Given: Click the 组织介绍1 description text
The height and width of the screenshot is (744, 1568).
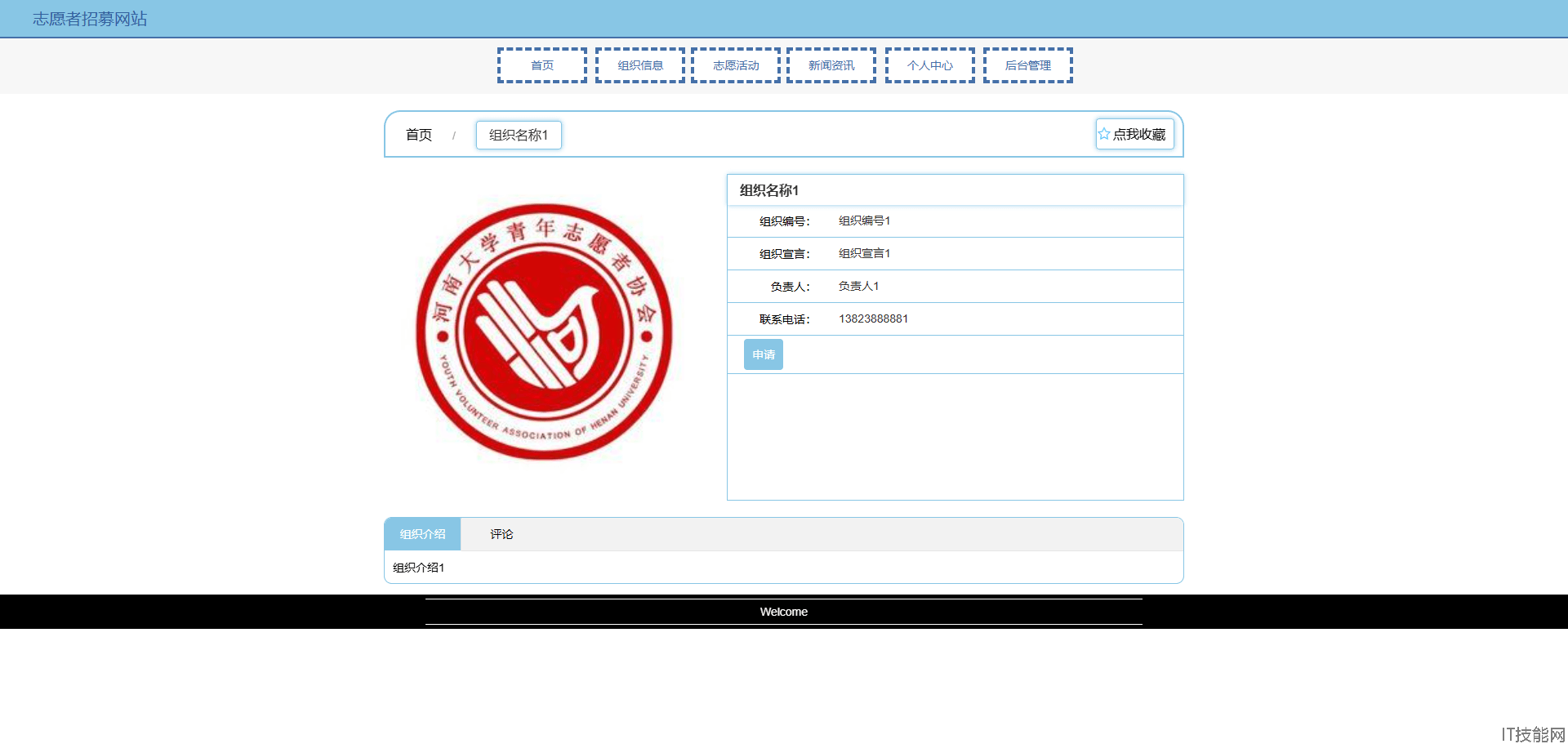Looking at the screenshot, I should [419, 568].
